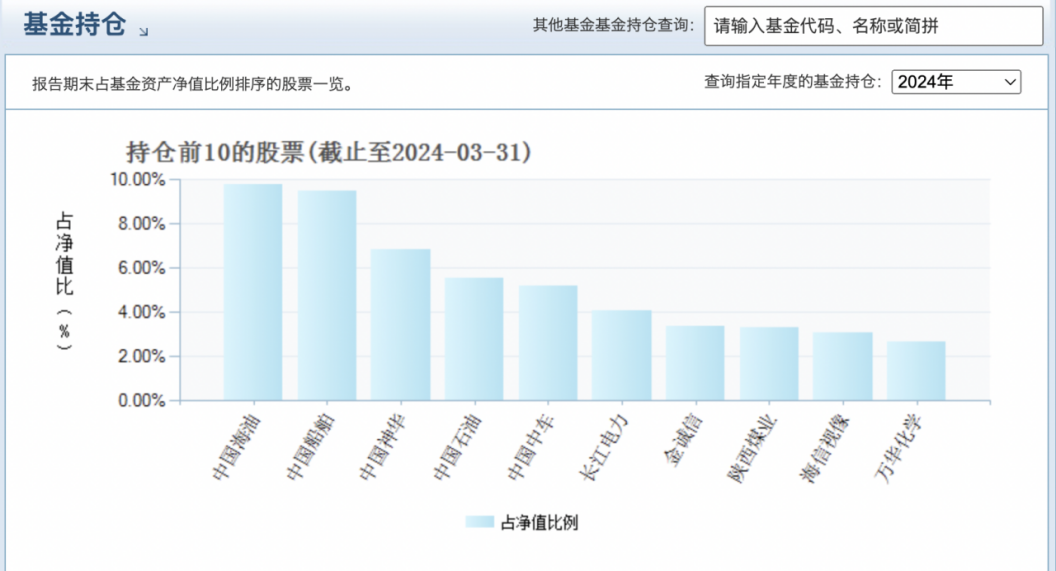This screenshot has height=571, width=1056.
Task: Click the 2.00% y-axis value
Action: 141,356
